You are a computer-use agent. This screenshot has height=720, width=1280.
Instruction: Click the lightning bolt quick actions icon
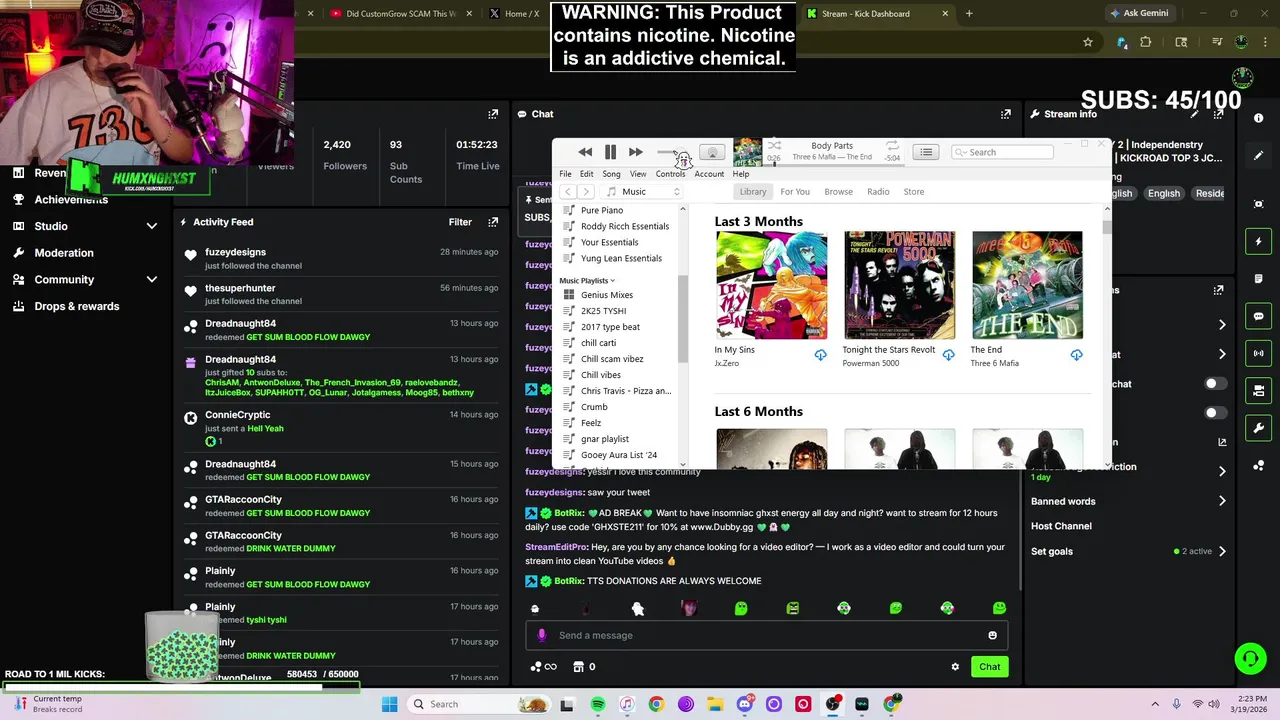coord(1258,241)
